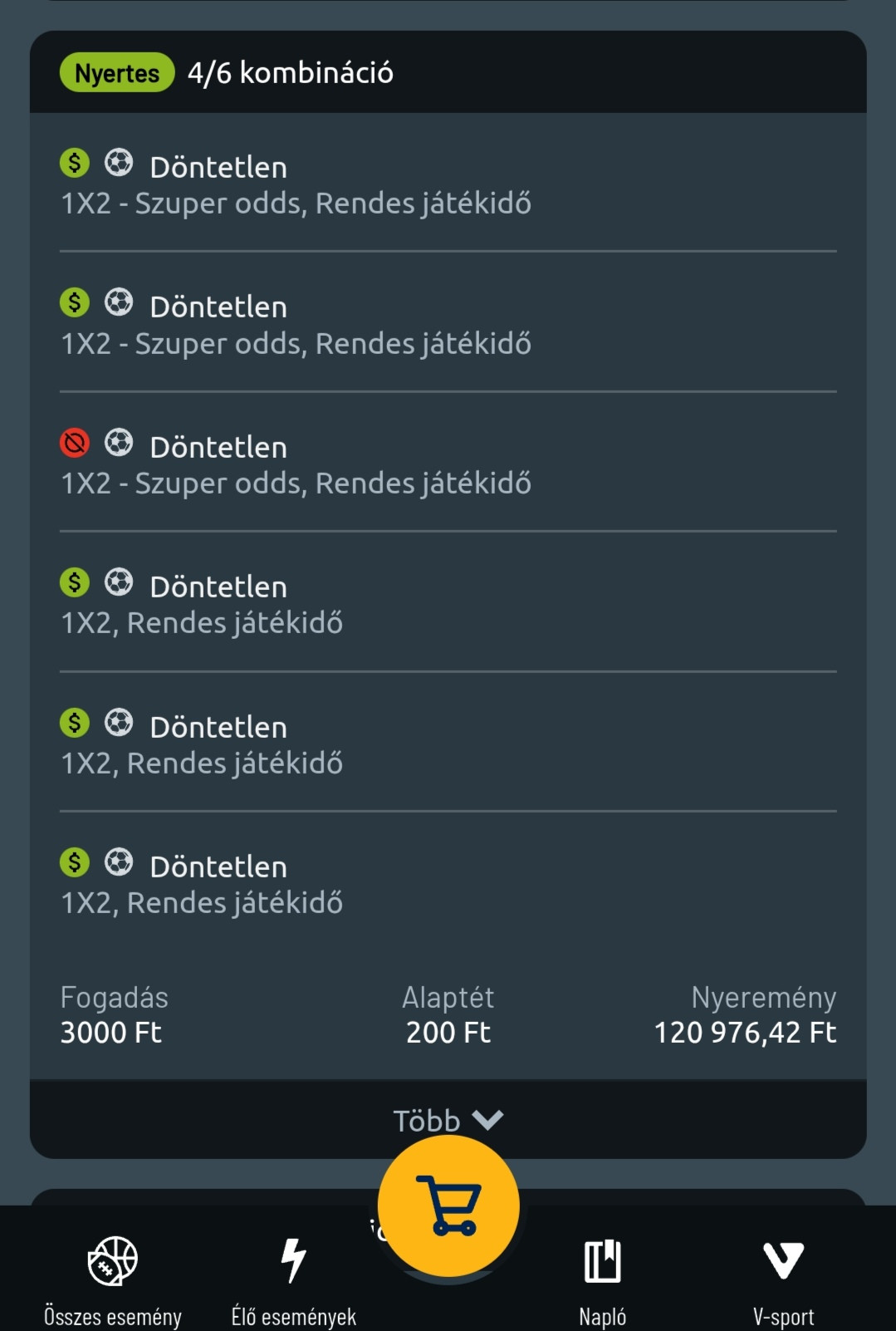Tap the Alaptét 200 Ft value

448,1033
